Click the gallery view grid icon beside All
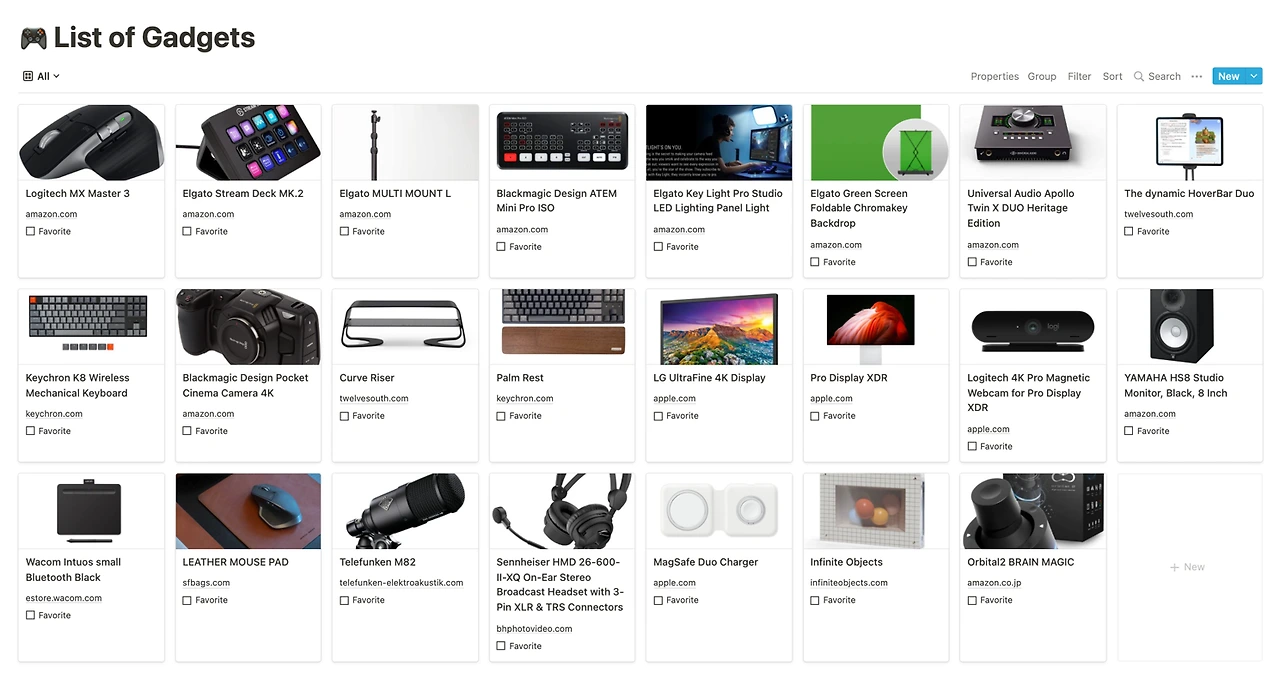Screen dimensions: 1280x679 28,76
